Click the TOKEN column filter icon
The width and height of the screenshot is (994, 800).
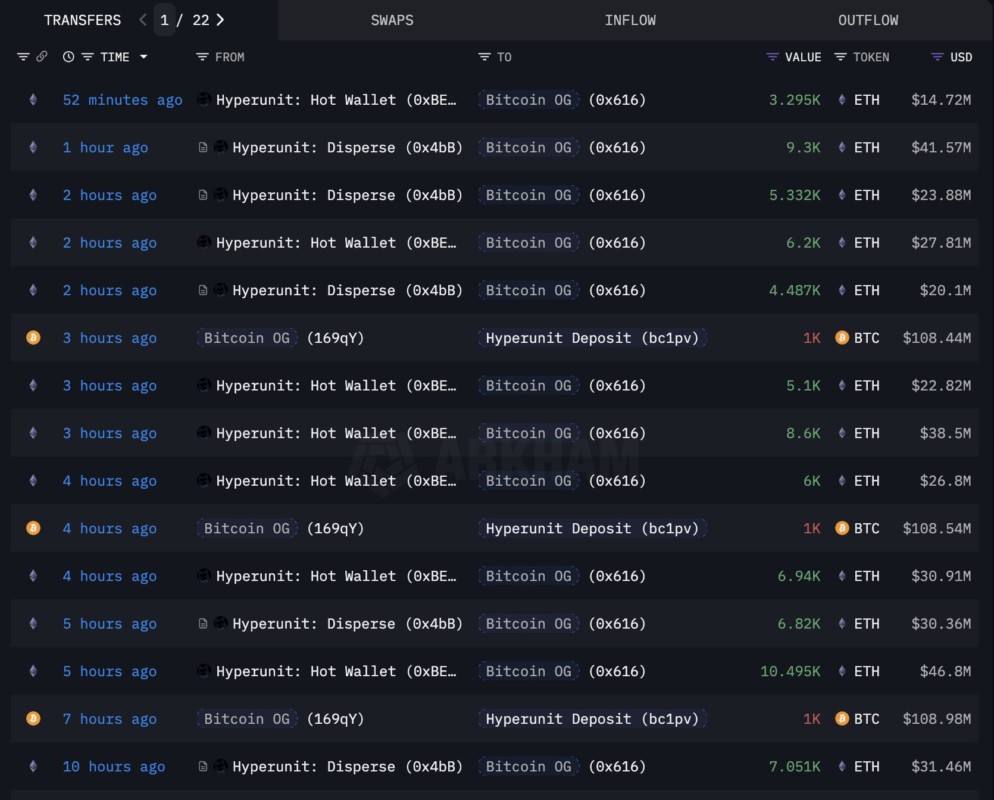(840, 57)
